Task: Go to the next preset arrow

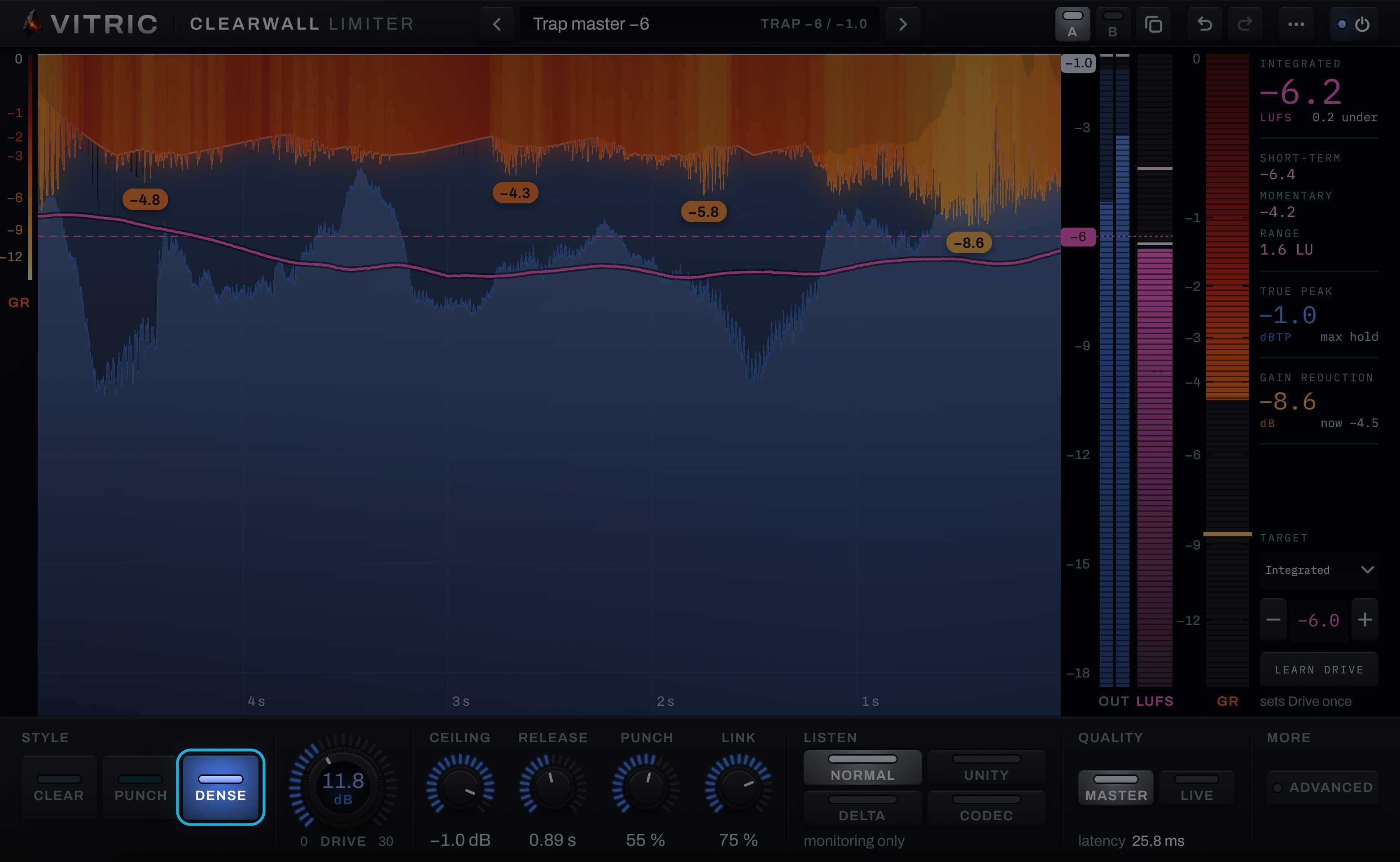Action: 902,24
